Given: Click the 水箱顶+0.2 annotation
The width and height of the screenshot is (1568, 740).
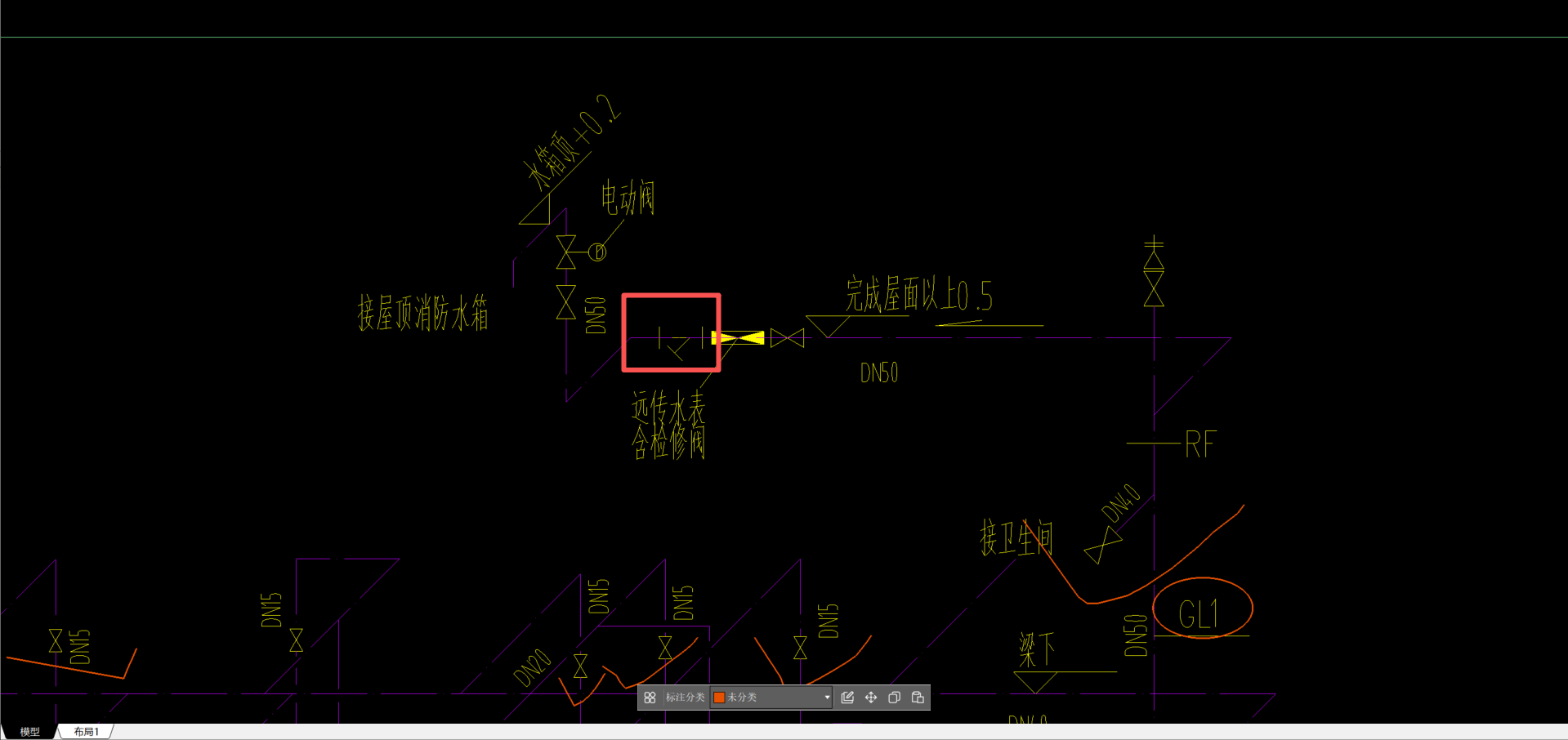Looking at the screenshot, I should click(573, 141).
